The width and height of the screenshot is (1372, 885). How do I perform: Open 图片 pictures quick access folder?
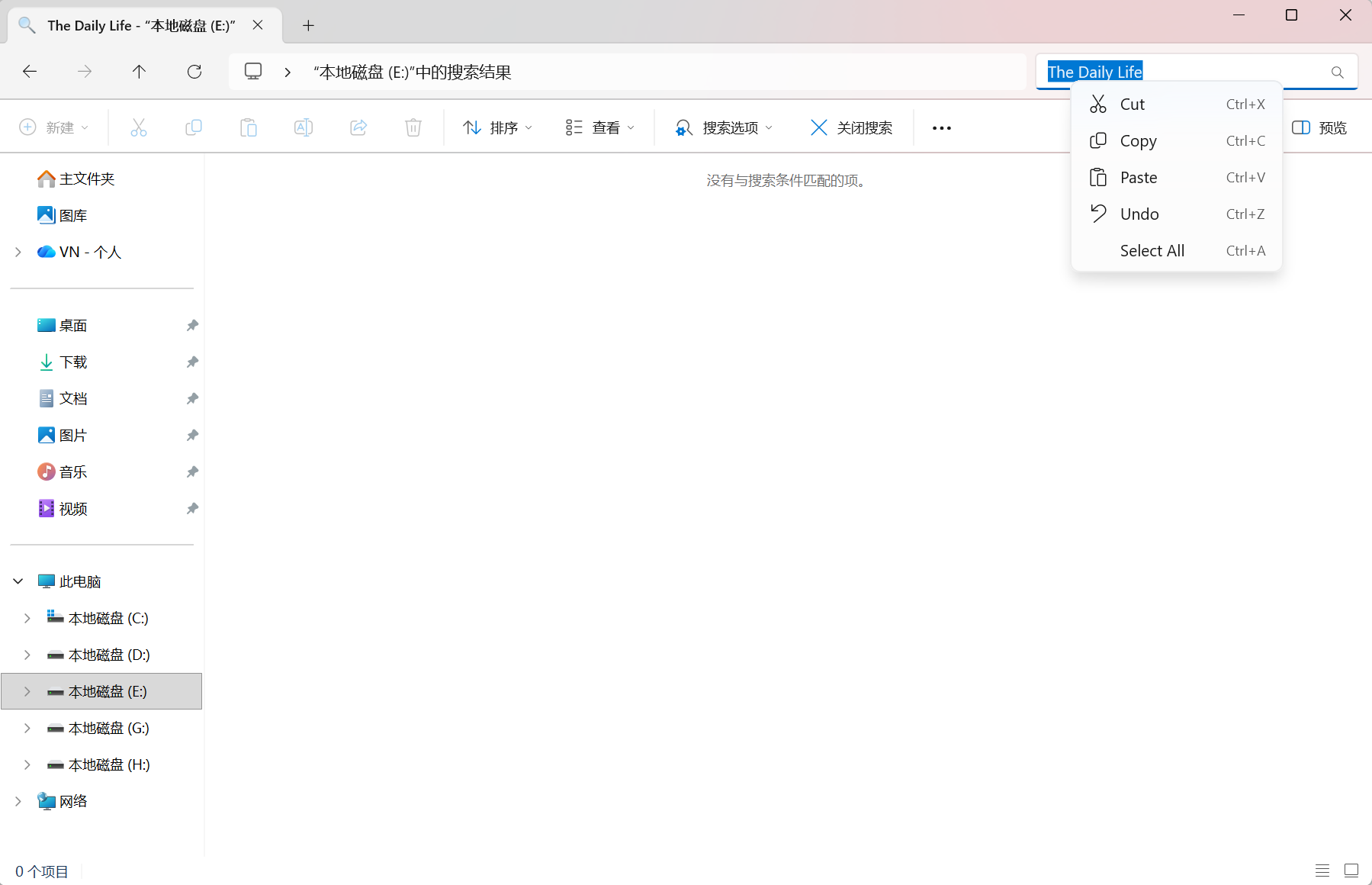click(x=63, y=435)
